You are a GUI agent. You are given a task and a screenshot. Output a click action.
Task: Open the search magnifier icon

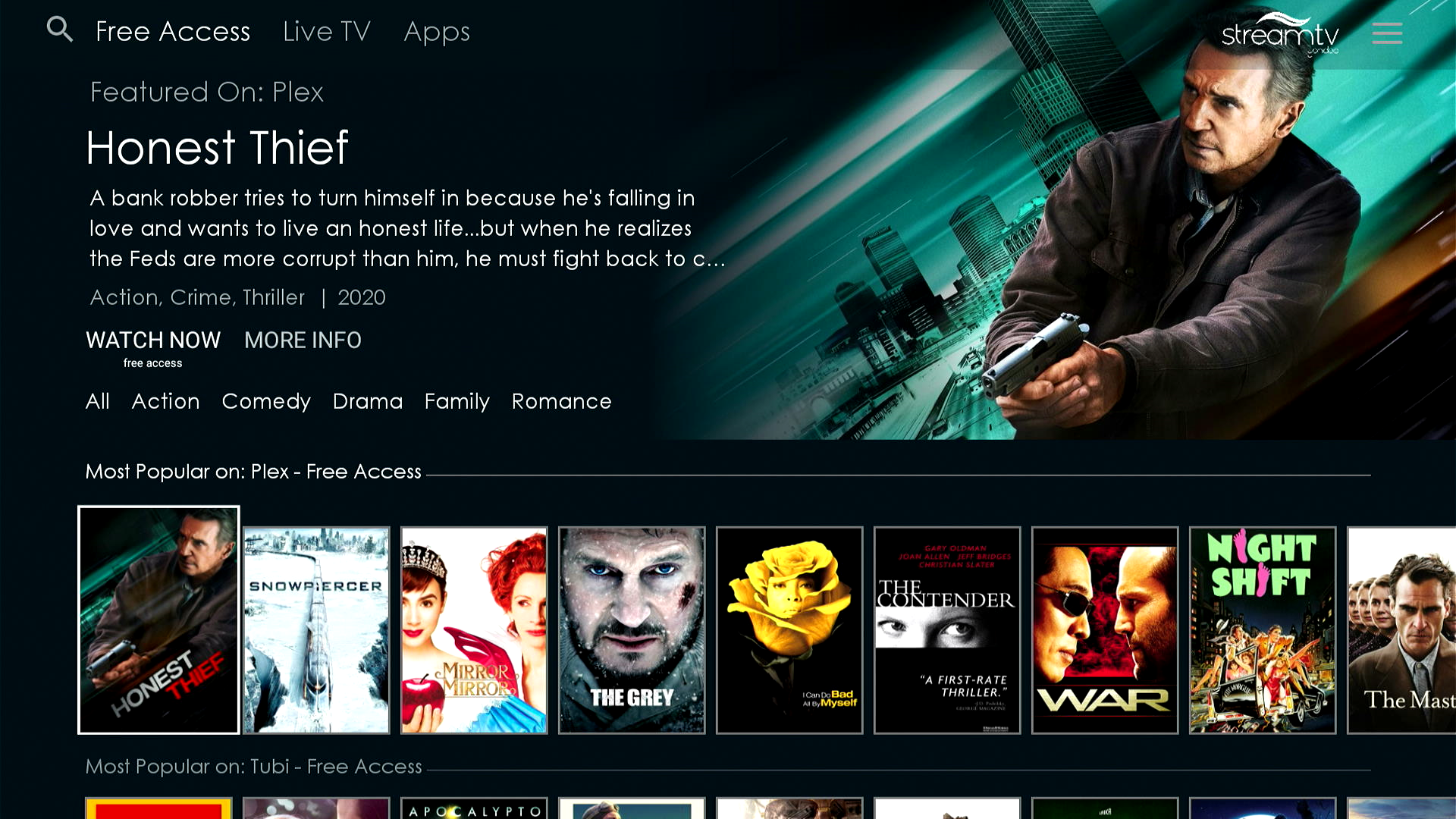[x=60, y=30]
